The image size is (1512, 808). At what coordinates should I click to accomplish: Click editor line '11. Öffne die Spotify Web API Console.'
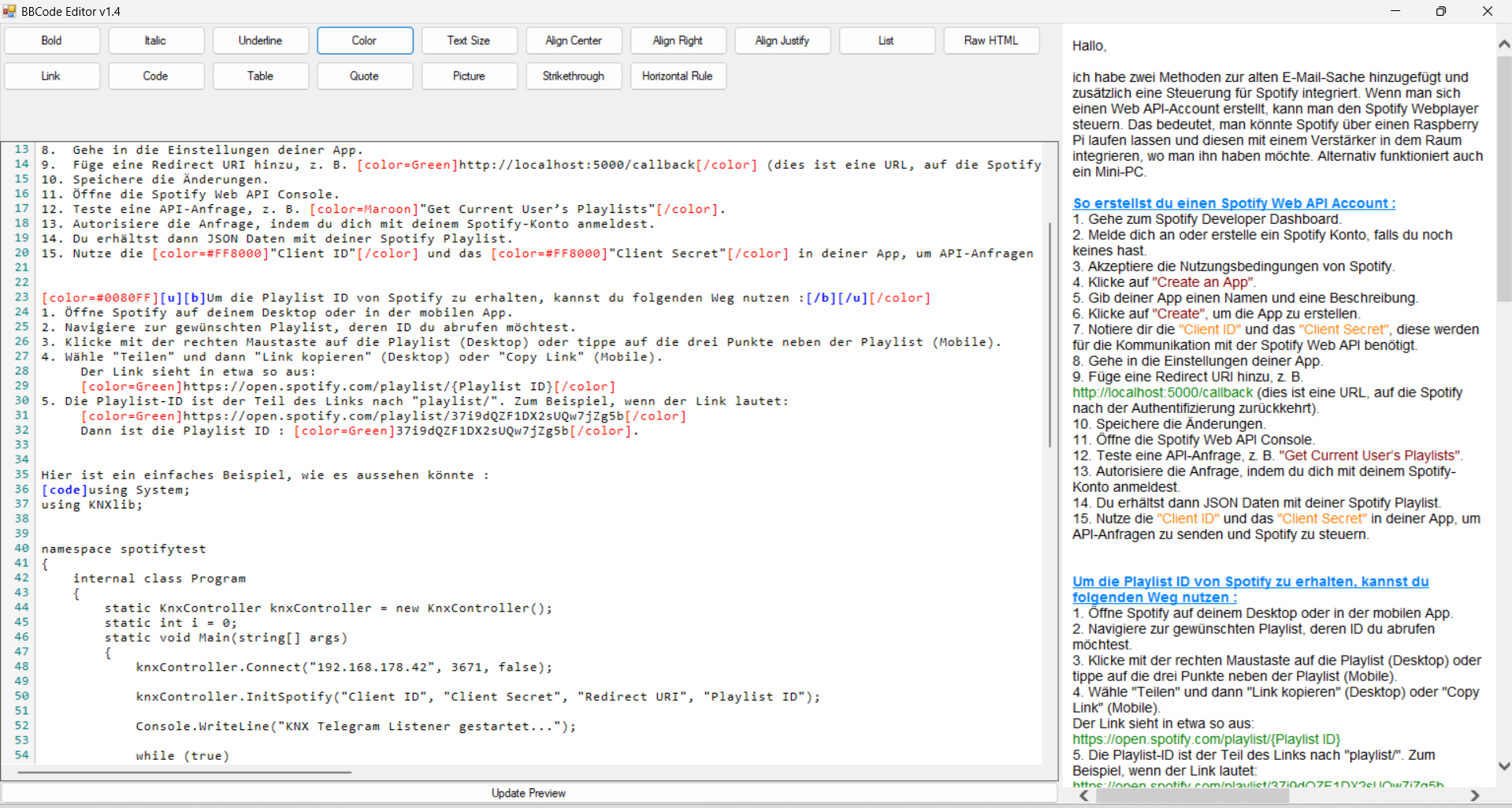(x=191, y=194)
